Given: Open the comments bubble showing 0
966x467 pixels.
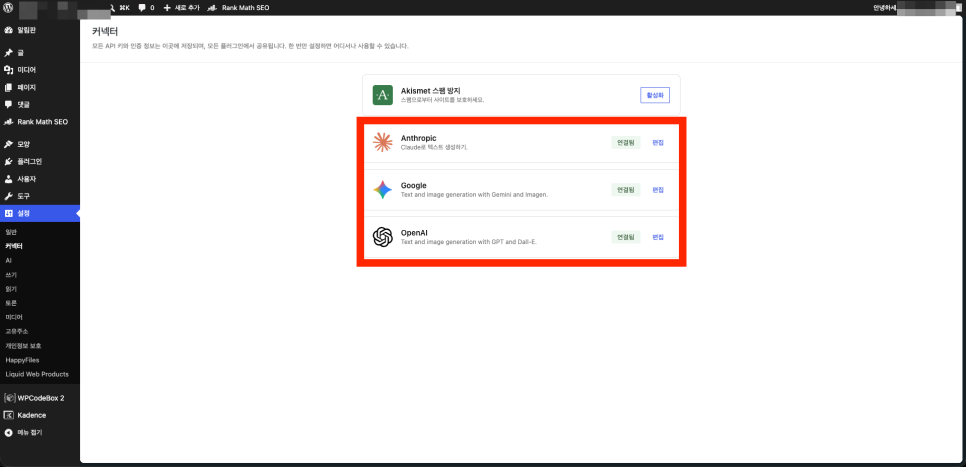Looking at the screenshot, I should 146,7.
